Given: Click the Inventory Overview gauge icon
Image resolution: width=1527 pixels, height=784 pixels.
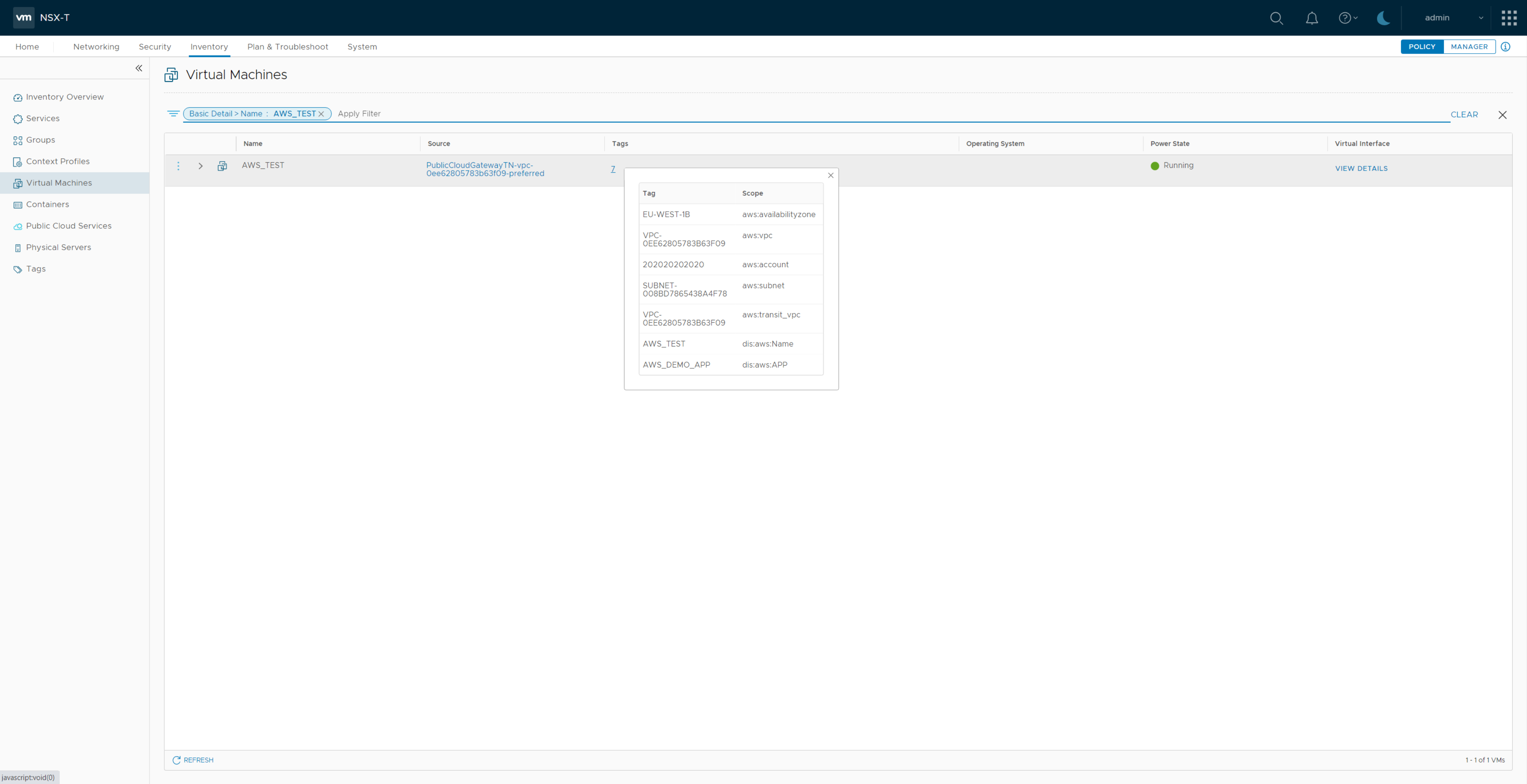Looking at the screenshot, I should tap(18, 98).
